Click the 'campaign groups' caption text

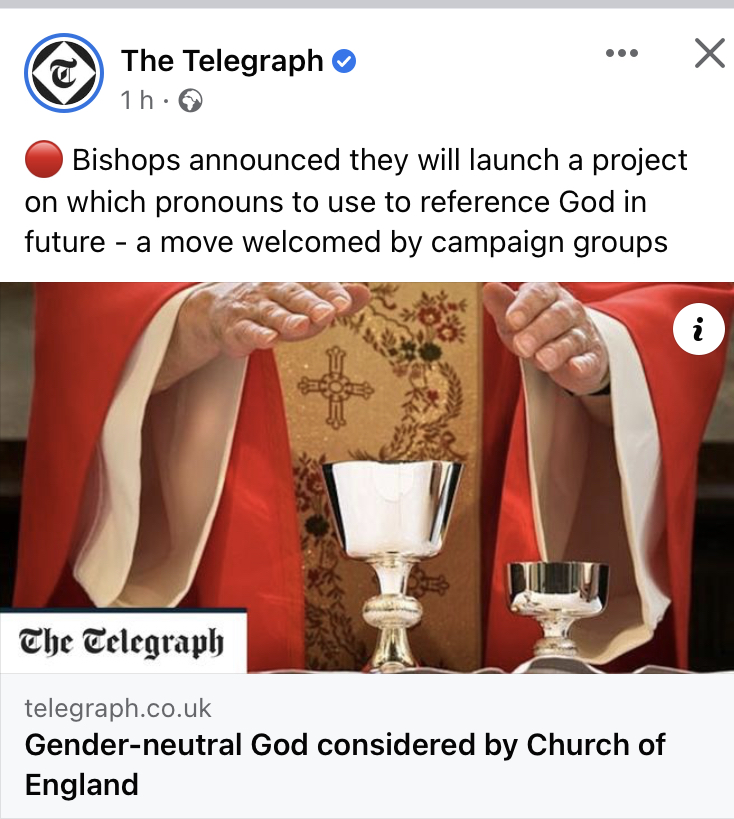point(549,243)
